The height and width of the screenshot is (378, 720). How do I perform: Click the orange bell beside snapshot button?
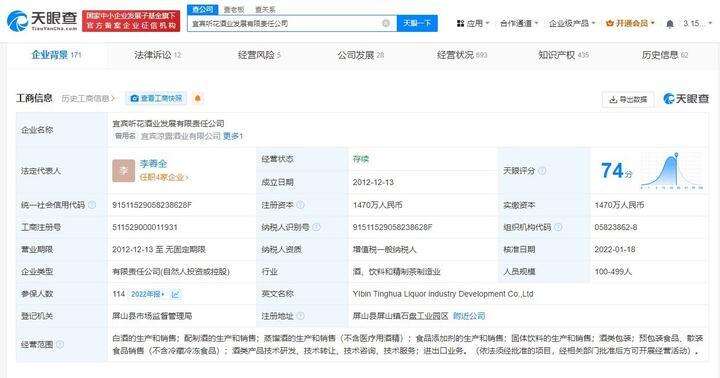click(198, 98)
